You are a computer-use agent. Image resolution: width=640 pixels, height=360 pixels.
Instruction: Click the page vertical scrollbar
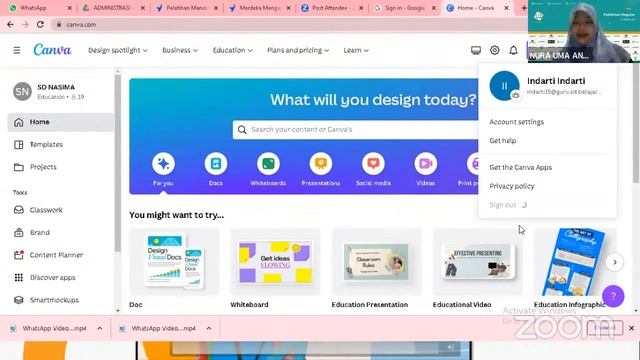coord(636,123)
